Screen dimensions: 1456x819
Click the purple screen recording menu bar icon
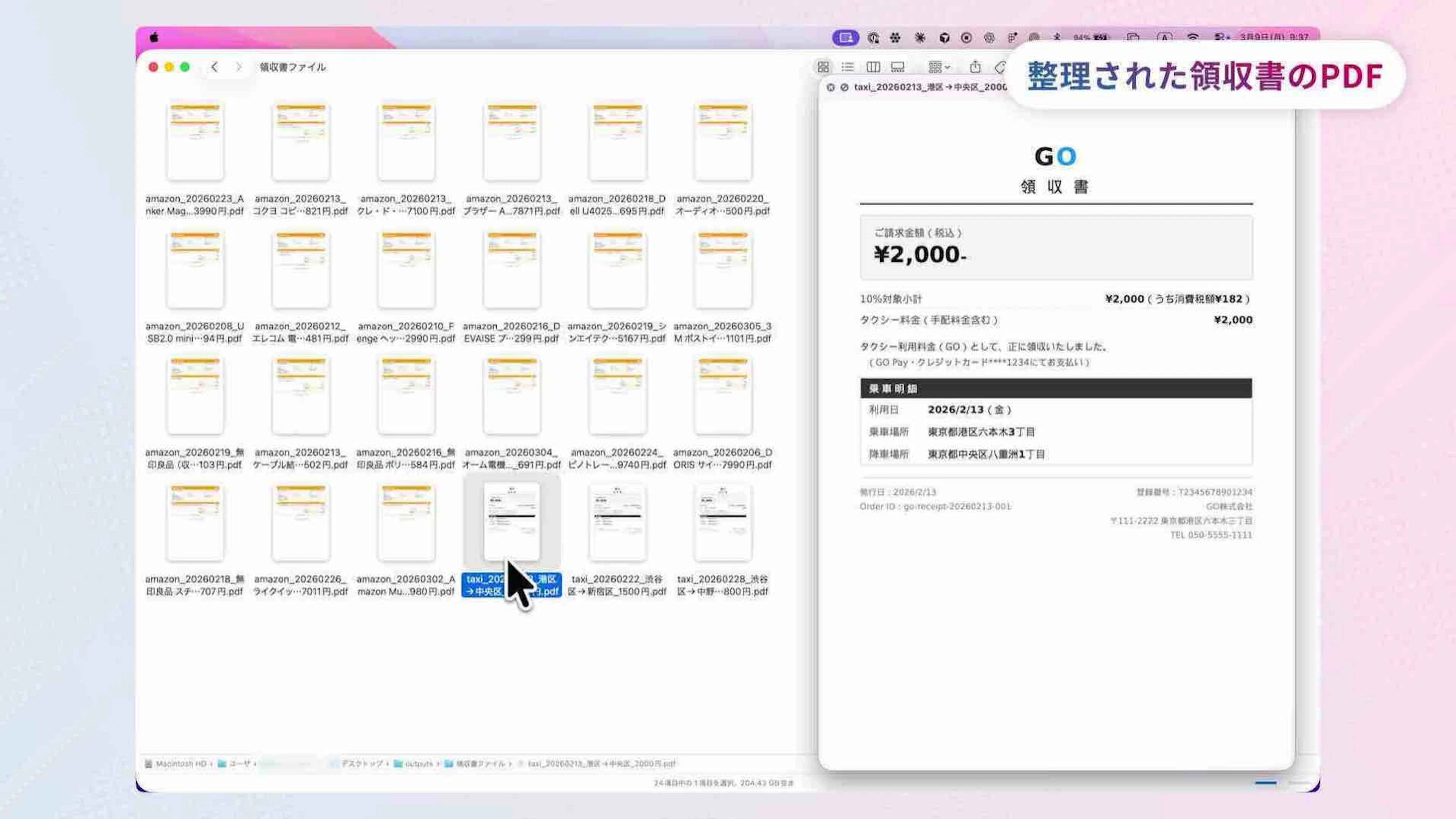pyautogui.click(x=846, y=37)
